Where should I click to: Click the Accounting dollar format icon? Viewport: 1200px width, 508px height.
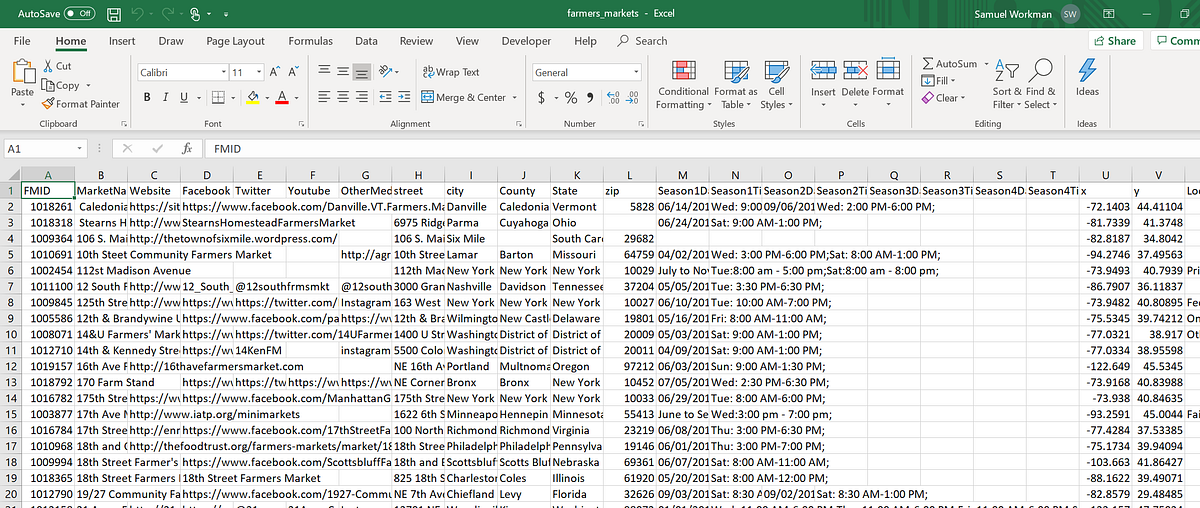(x=542, y=97)
